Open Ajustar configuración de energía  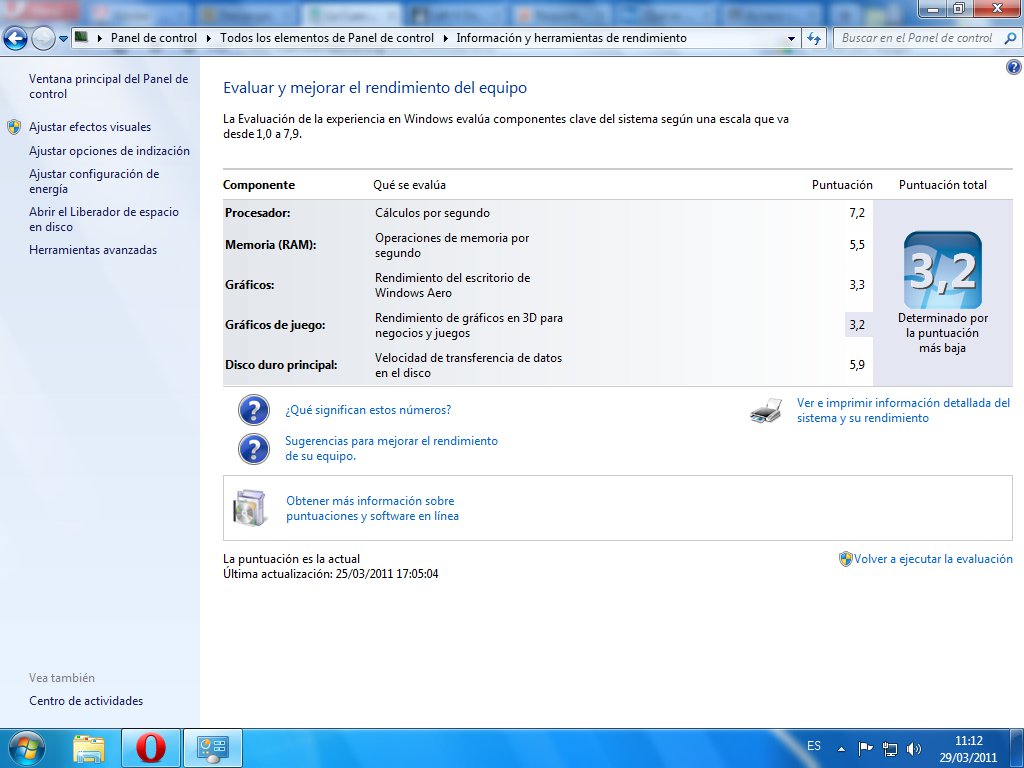click(x=94, y=182)
